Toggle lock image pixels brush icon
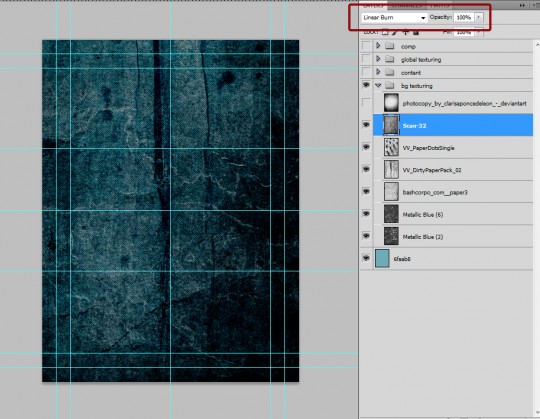 395,32
